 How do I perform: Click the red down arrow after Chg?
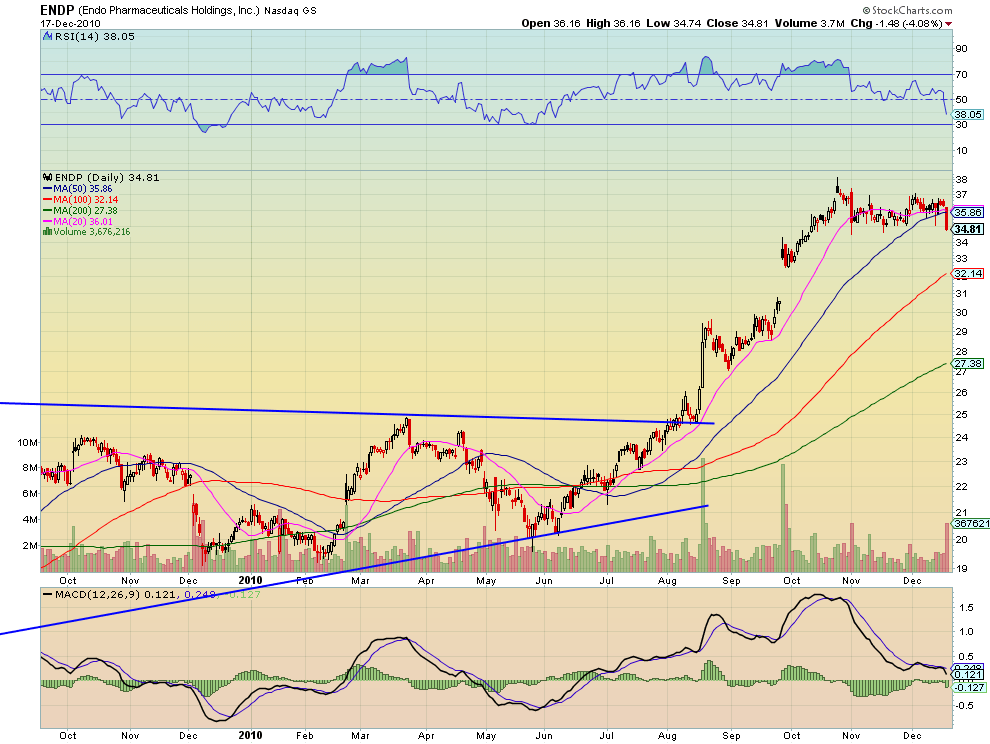click(x=948, y=24)
